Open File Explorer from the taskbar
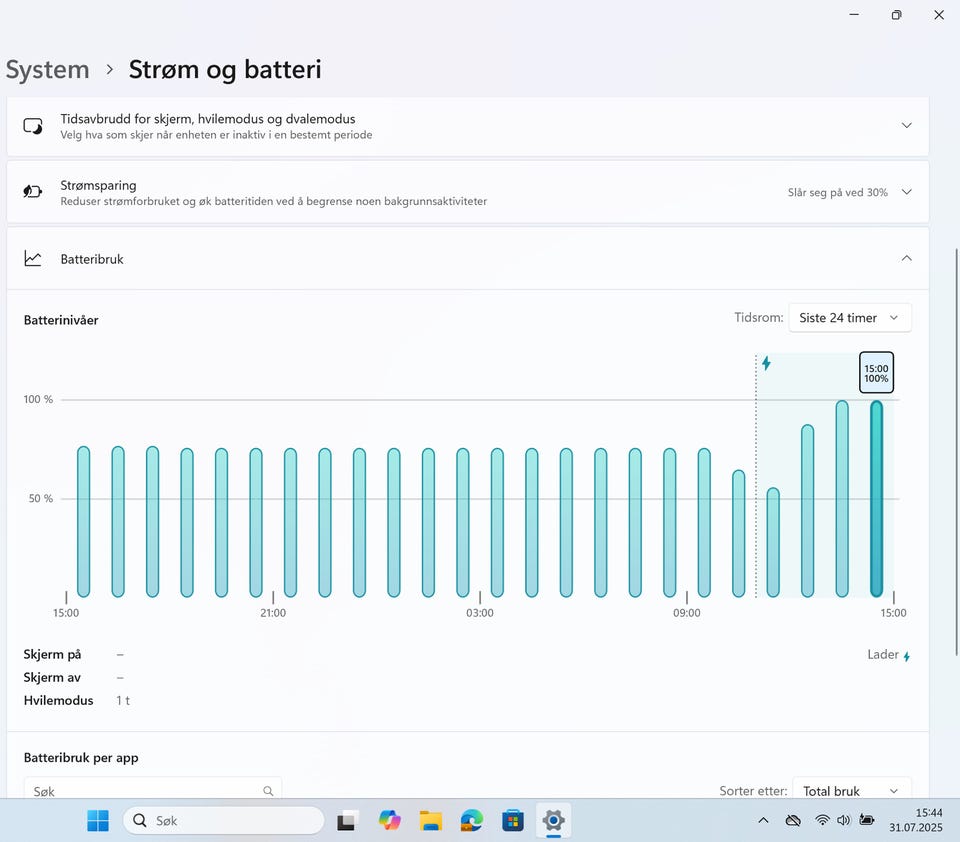The image size is (960, 842). tap(430, 821)
